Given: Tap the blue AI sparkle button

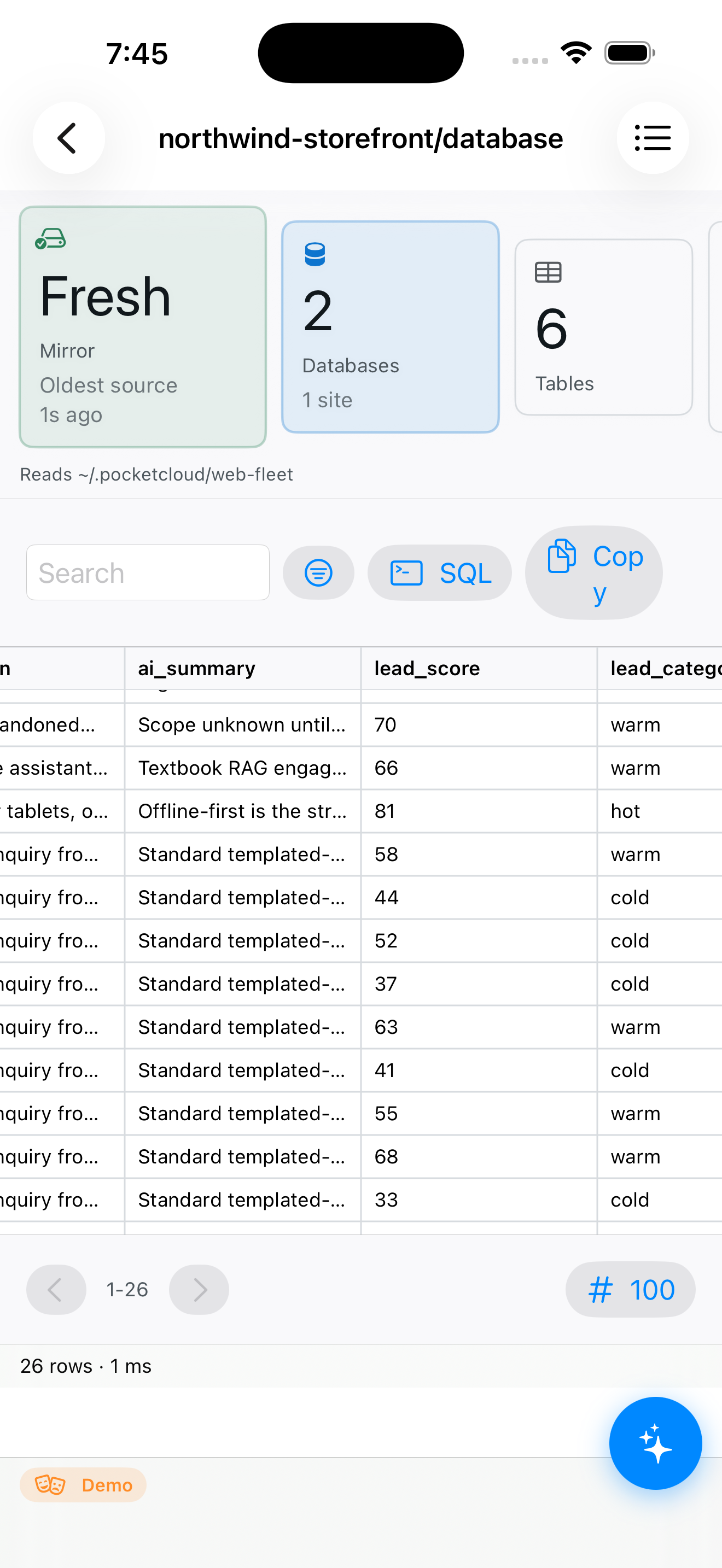Looking at the screenshot, I should tap(655, 1443).
